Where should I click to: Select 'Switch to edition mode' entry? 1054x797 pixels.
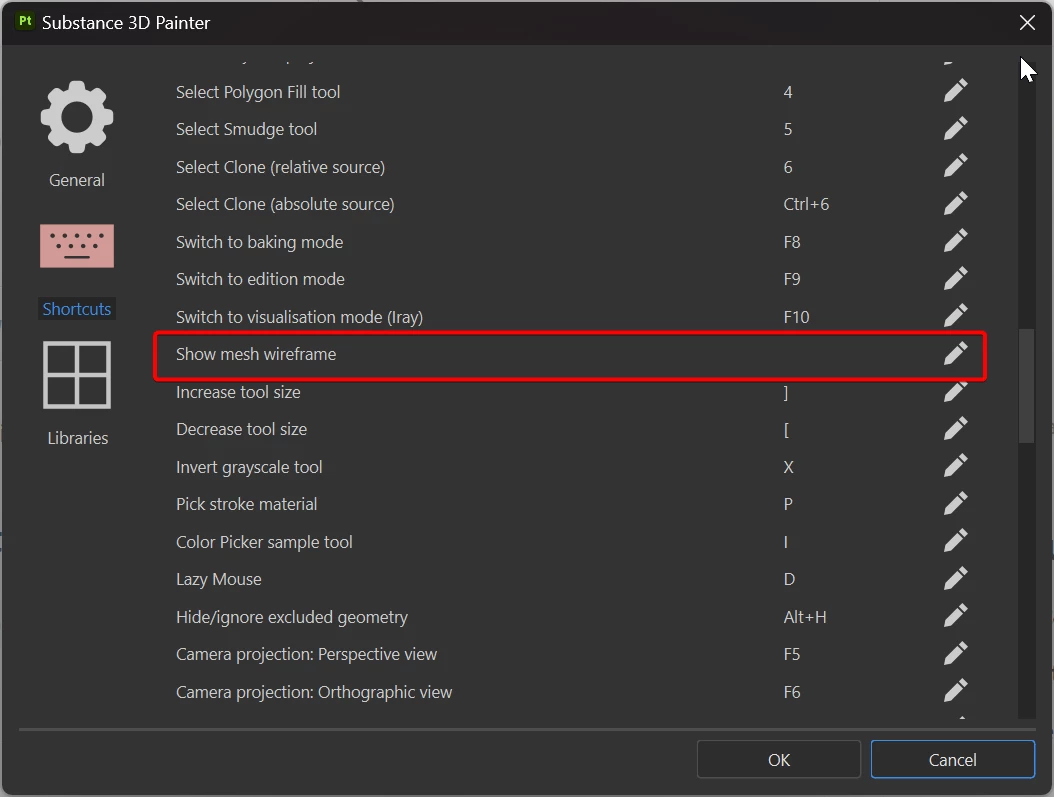click(260, 279)
